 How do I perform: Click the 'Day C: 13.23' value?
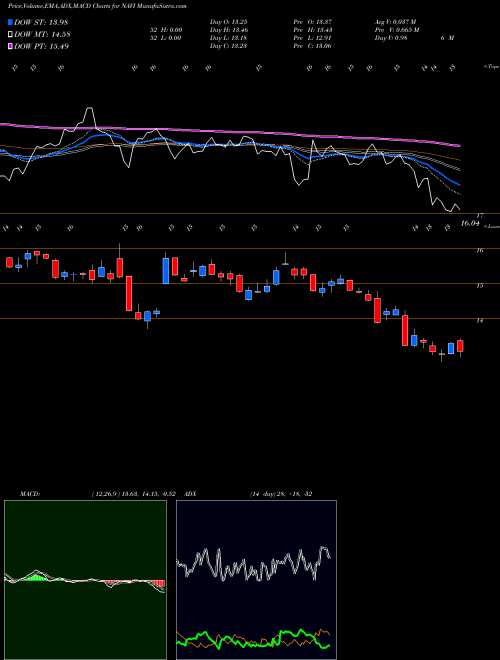pyautogui.click(x=228, y=46)
